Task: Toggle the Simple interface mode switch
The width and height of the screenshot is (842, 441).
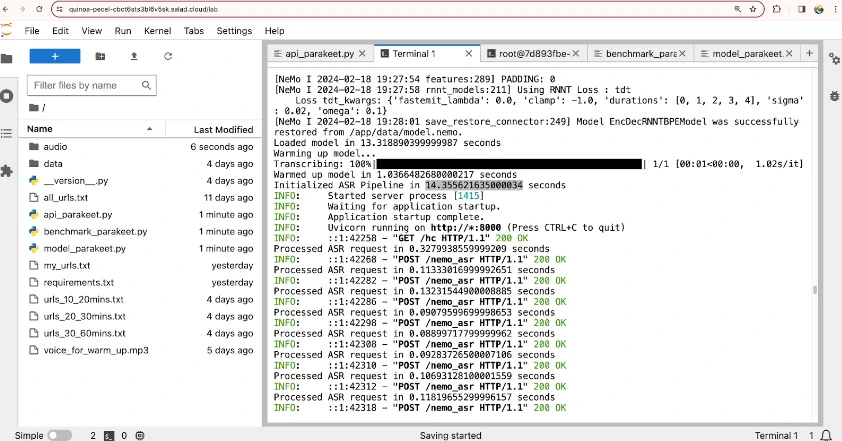Action: point(60,435)
